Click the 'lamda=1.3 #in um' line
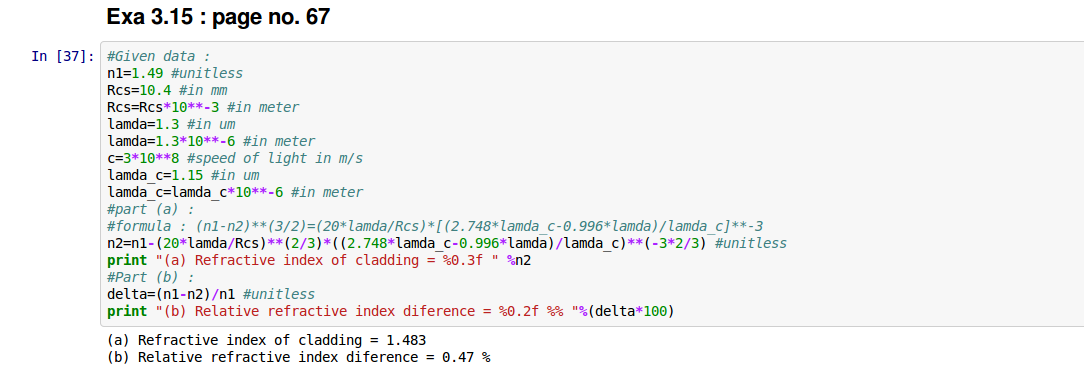Viewport: 1084px width, 375px height. (x=171, y=125)
